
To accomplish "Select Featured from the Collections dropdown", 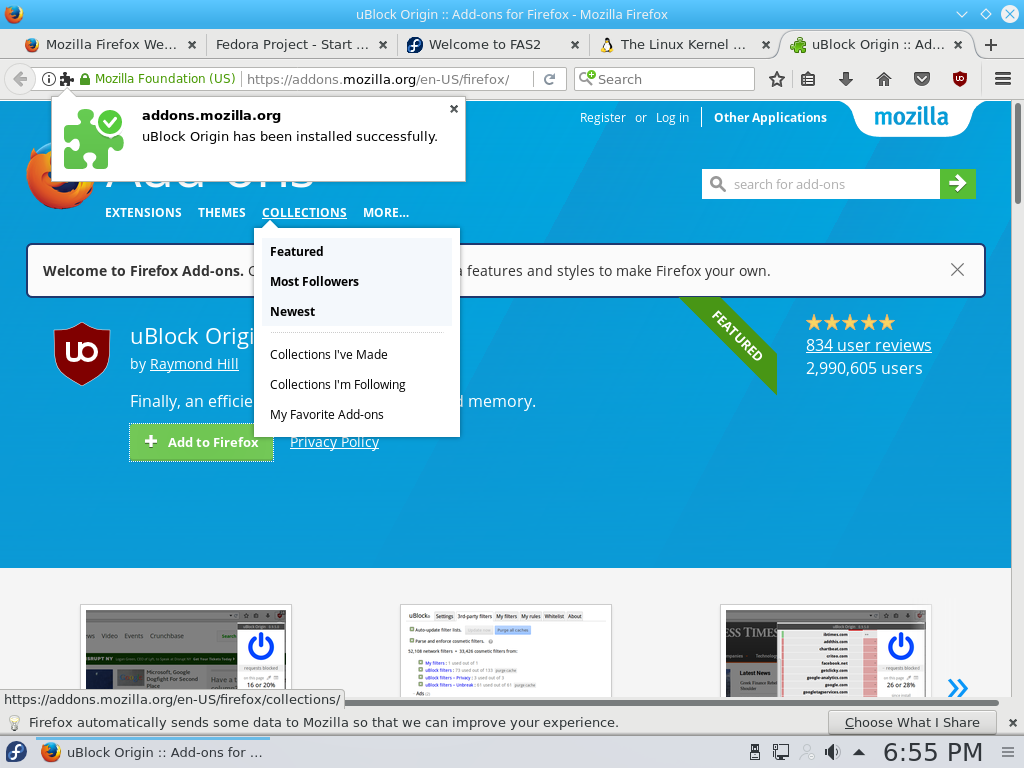I will pyautogui.click(x=357, y=251).
